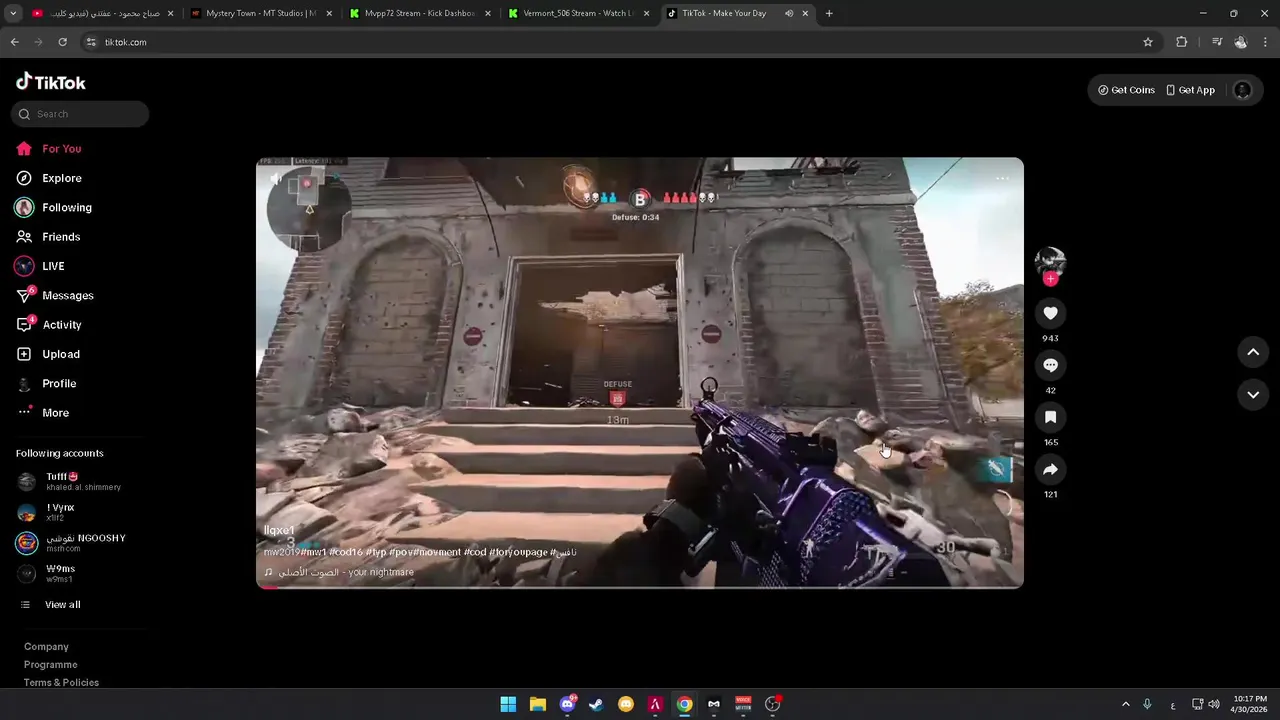Screen dimensions: 1280x720
Task: Open the tab search dropdown arrow
Action: (12, 14)
